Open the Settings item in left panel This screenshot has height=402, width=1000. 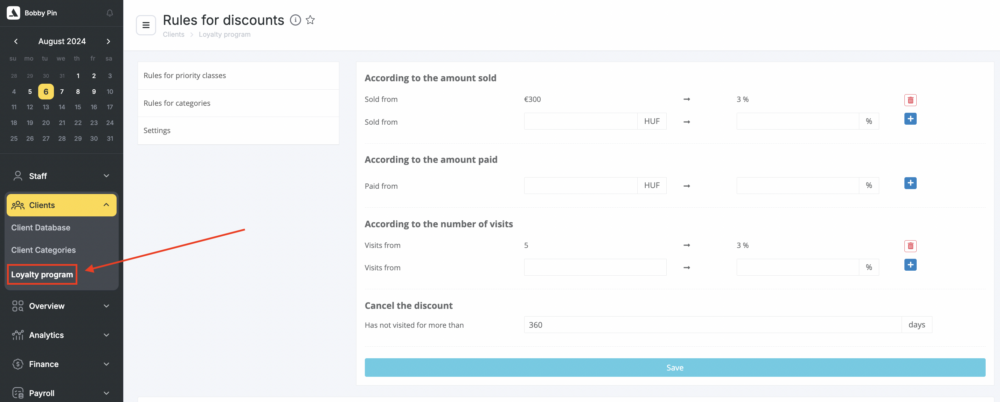[157, 130]
